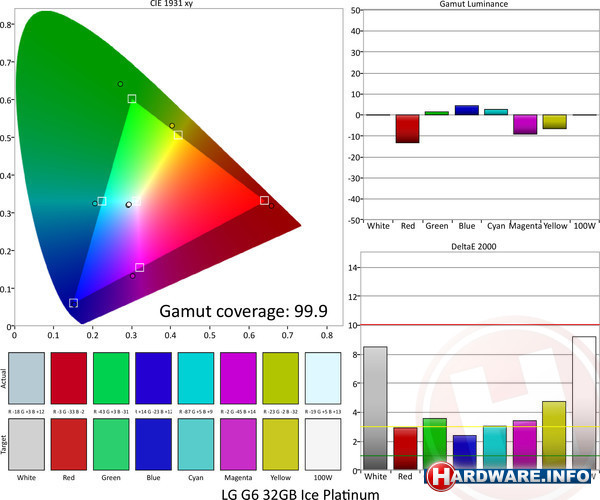Click the green target square on CIE diagram
The height and width of the screenshot is (500, 600).
coord(132,99)
